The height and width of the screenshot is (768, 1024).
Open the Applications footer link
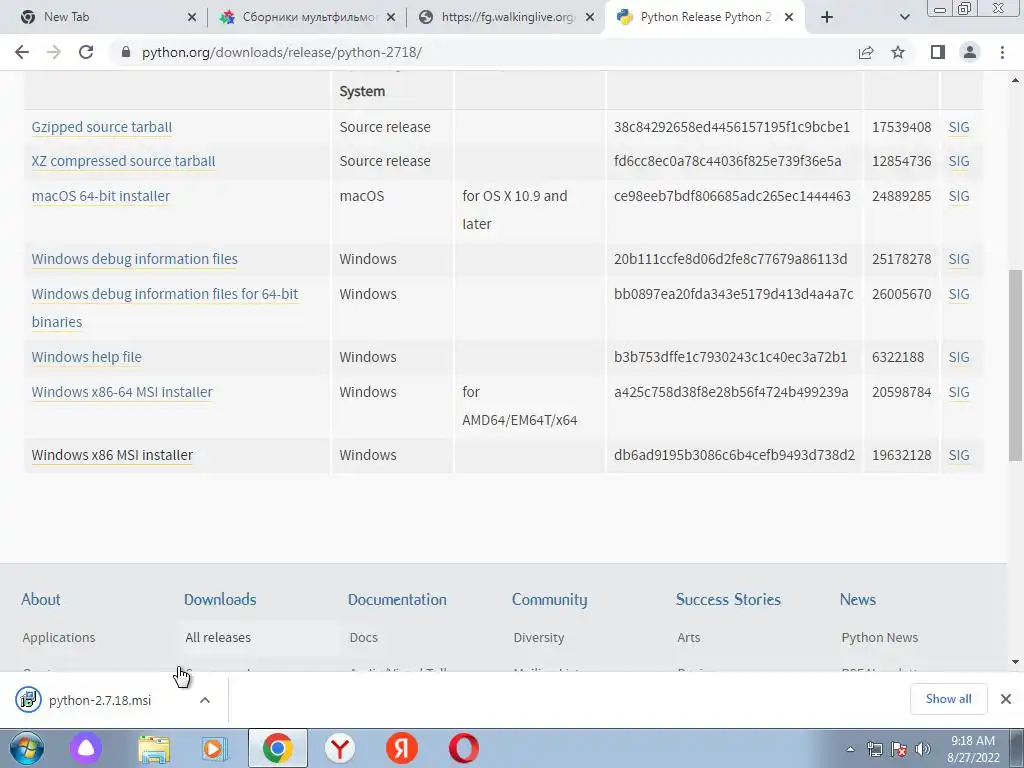(x=59, y=637)
